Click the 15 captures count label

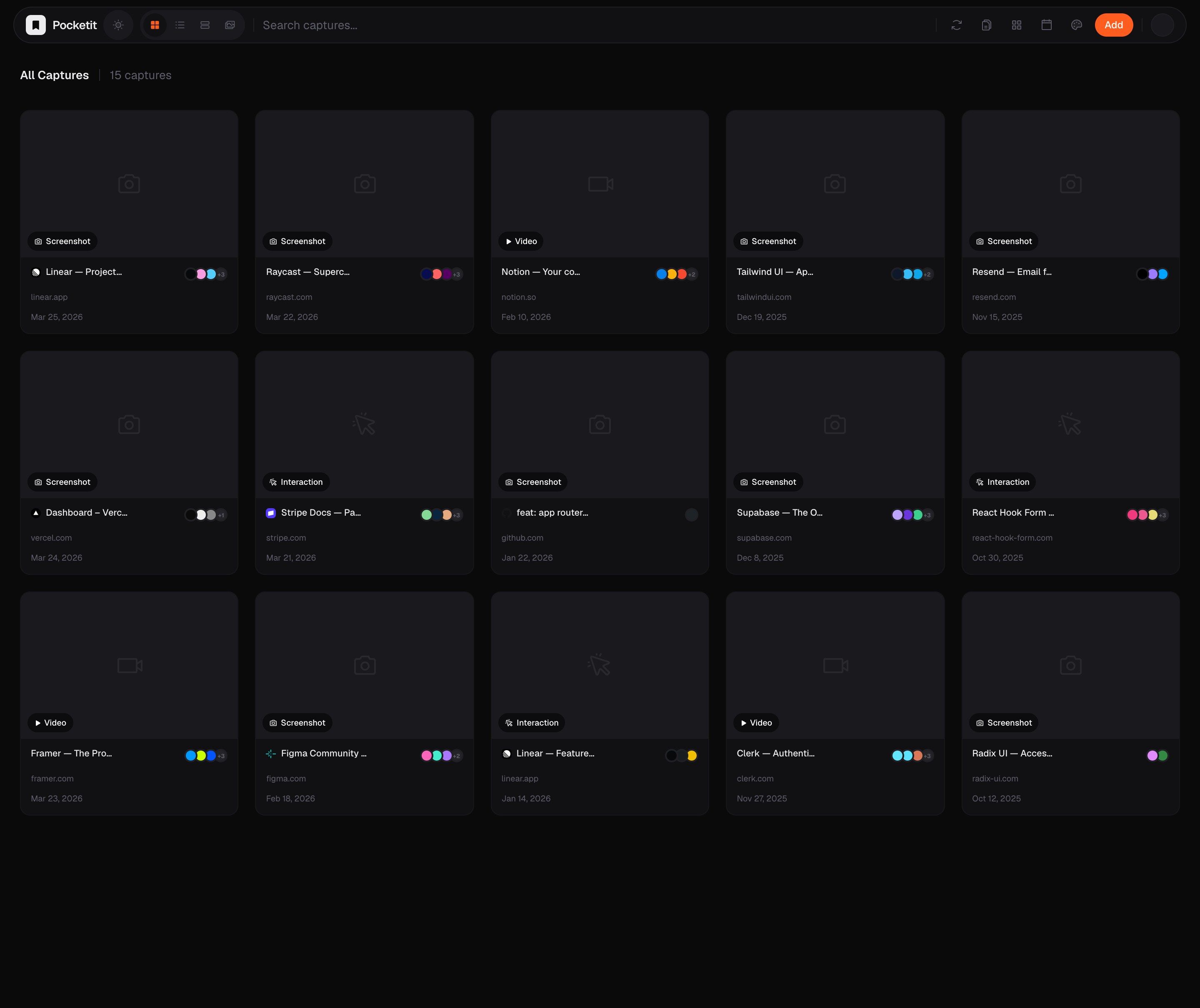(141, 75)
